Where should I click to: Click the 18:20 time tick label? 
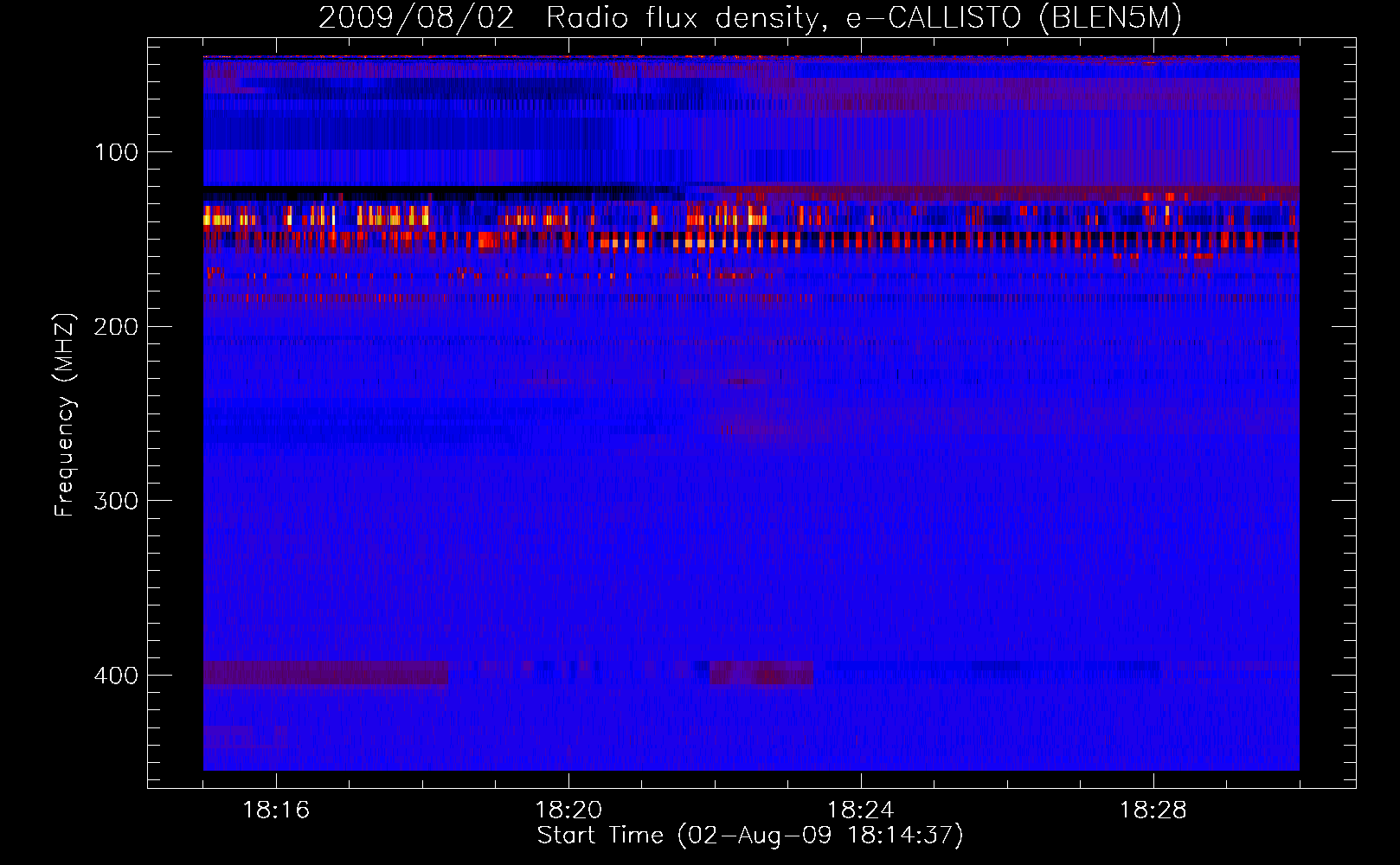[568, 810]
